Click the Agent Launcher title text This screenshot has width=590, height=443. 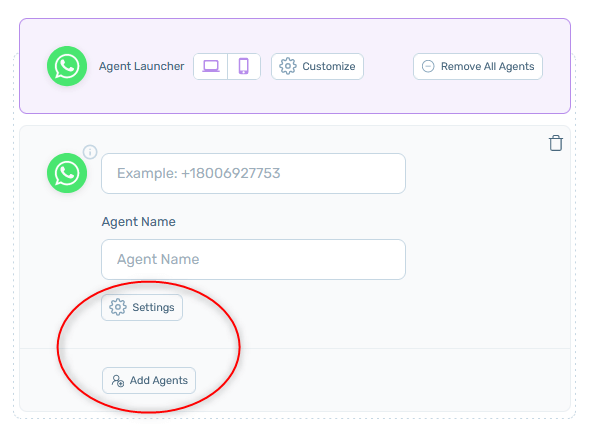[141, 66]
